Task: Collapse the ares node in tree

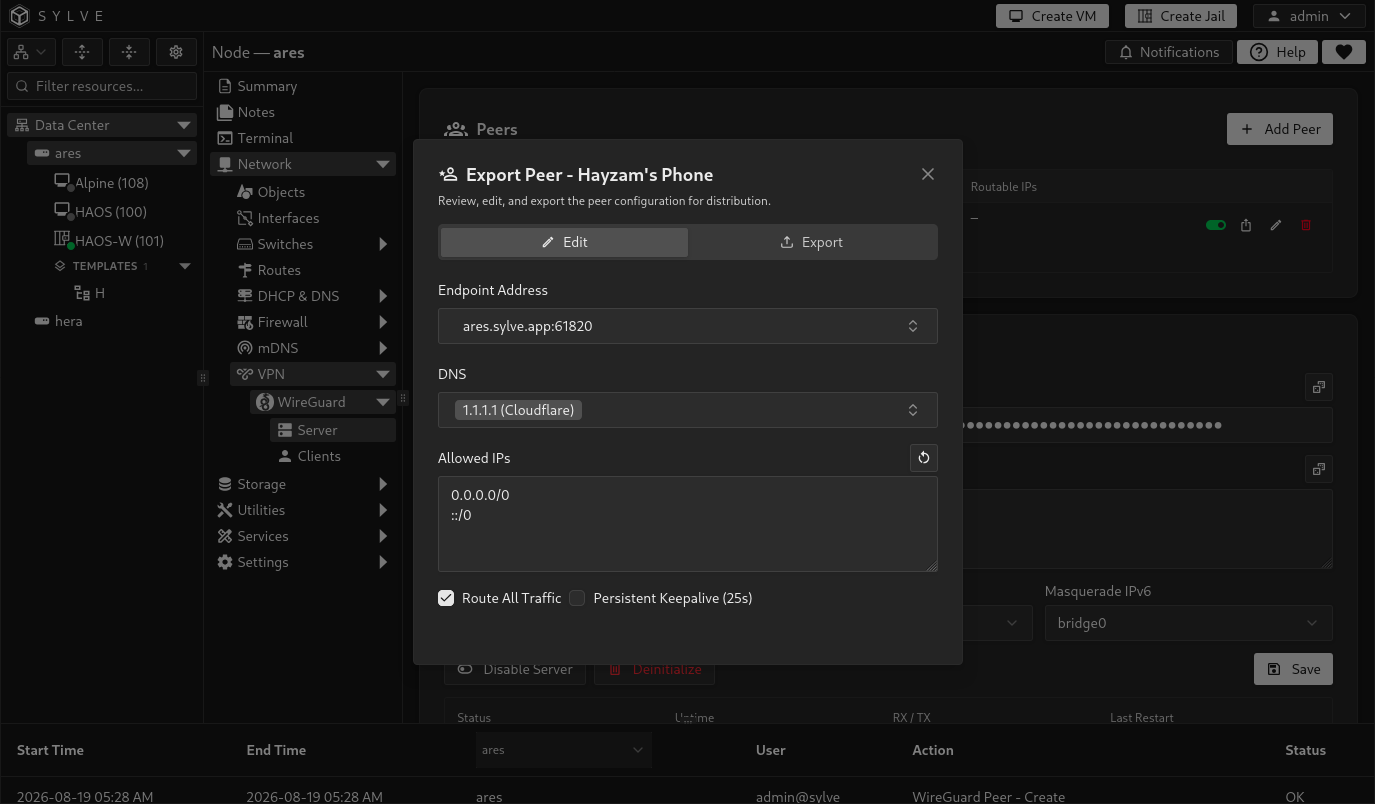Action: 184,153
